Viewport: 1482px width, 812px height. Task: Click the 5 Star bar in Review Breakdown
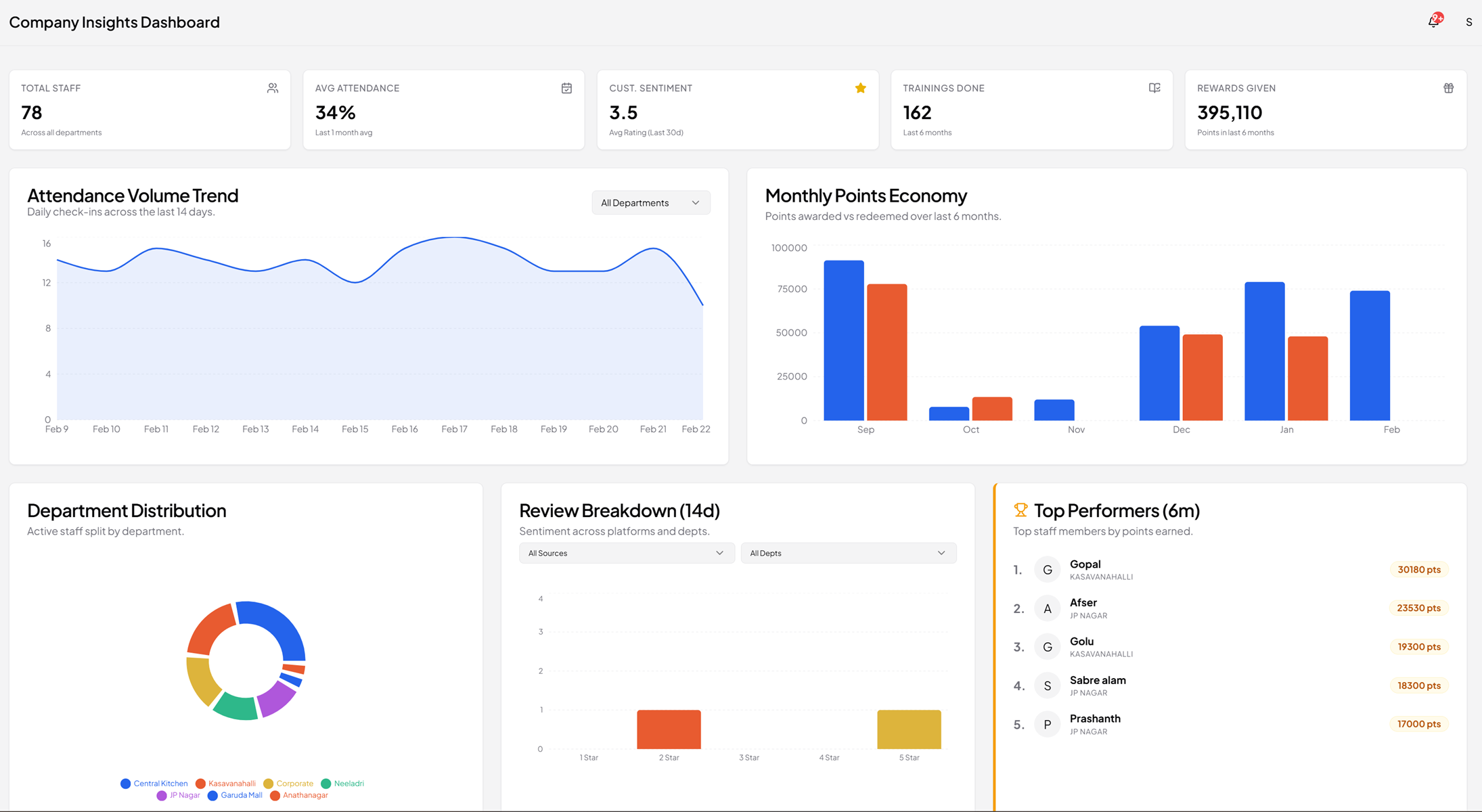tap(909, 731)
